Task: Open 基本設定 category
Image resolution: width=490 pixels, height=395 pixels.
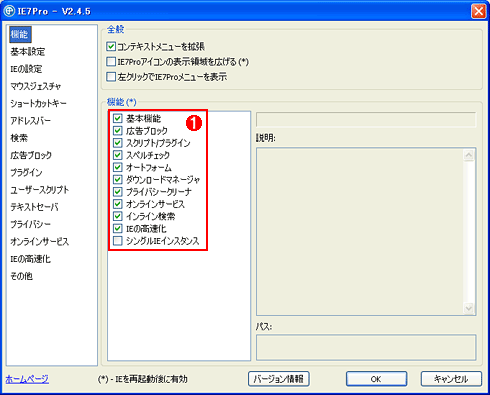Action: point(28,52)
